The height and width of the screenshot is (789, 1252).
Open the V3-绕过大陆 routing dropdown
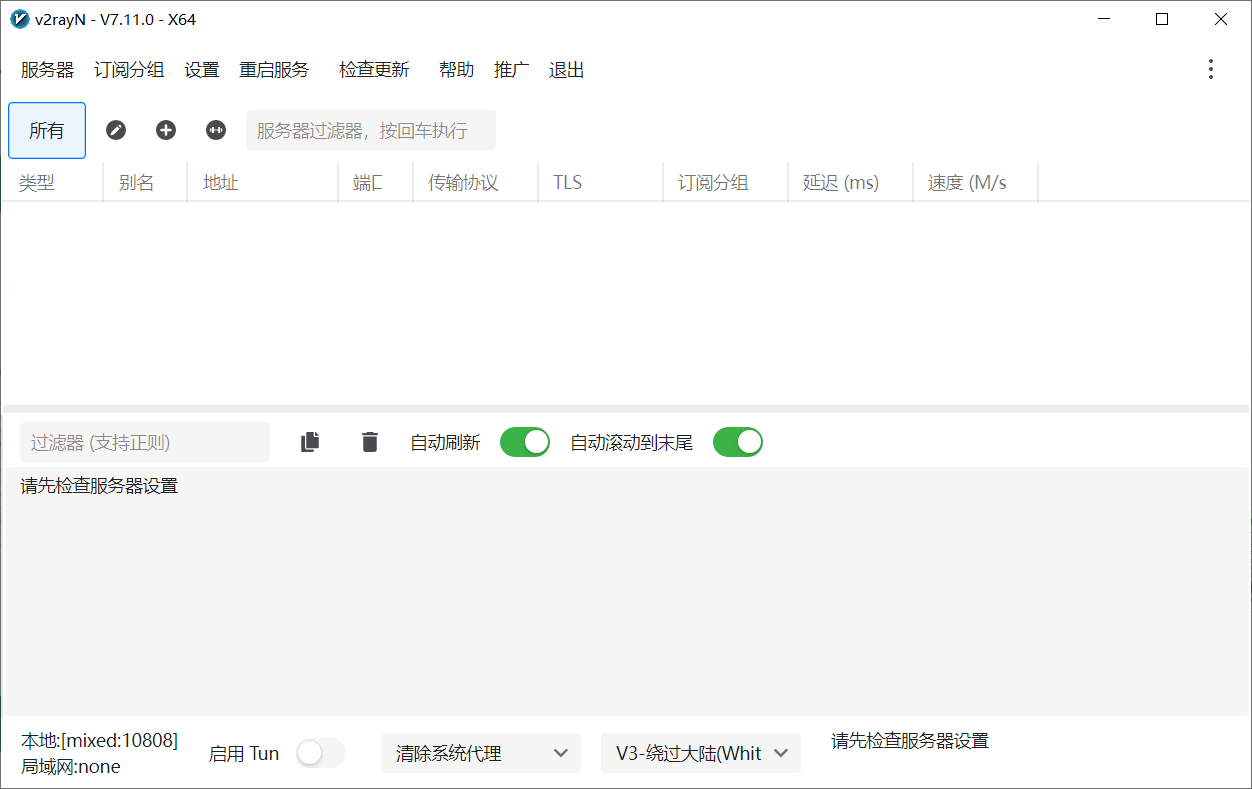click(700, 753)
